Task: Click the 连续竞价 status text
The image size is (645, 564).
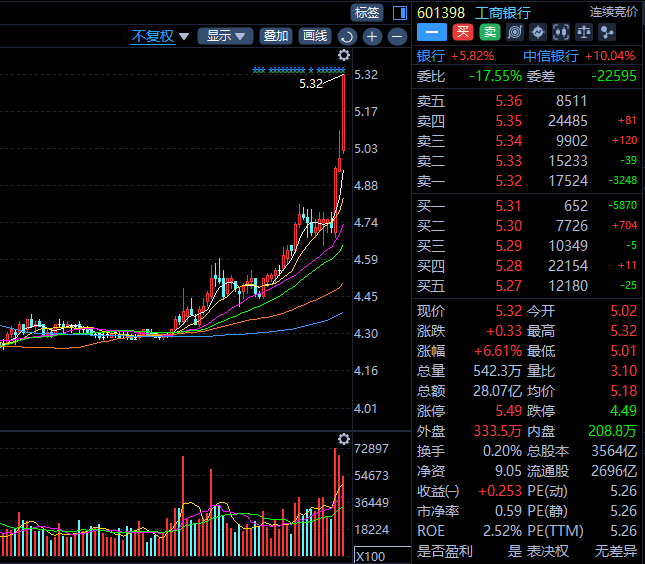Action: pos(613,12)
